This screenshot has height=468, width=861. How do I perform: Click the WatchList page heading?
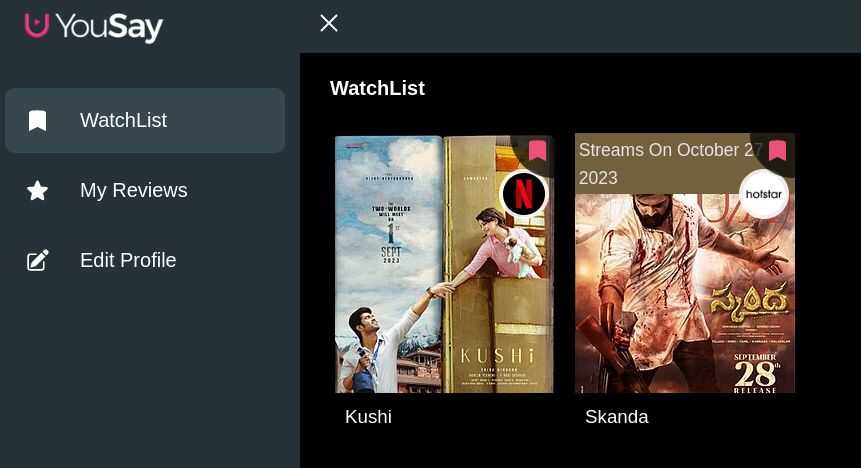[x=377, y=88]
